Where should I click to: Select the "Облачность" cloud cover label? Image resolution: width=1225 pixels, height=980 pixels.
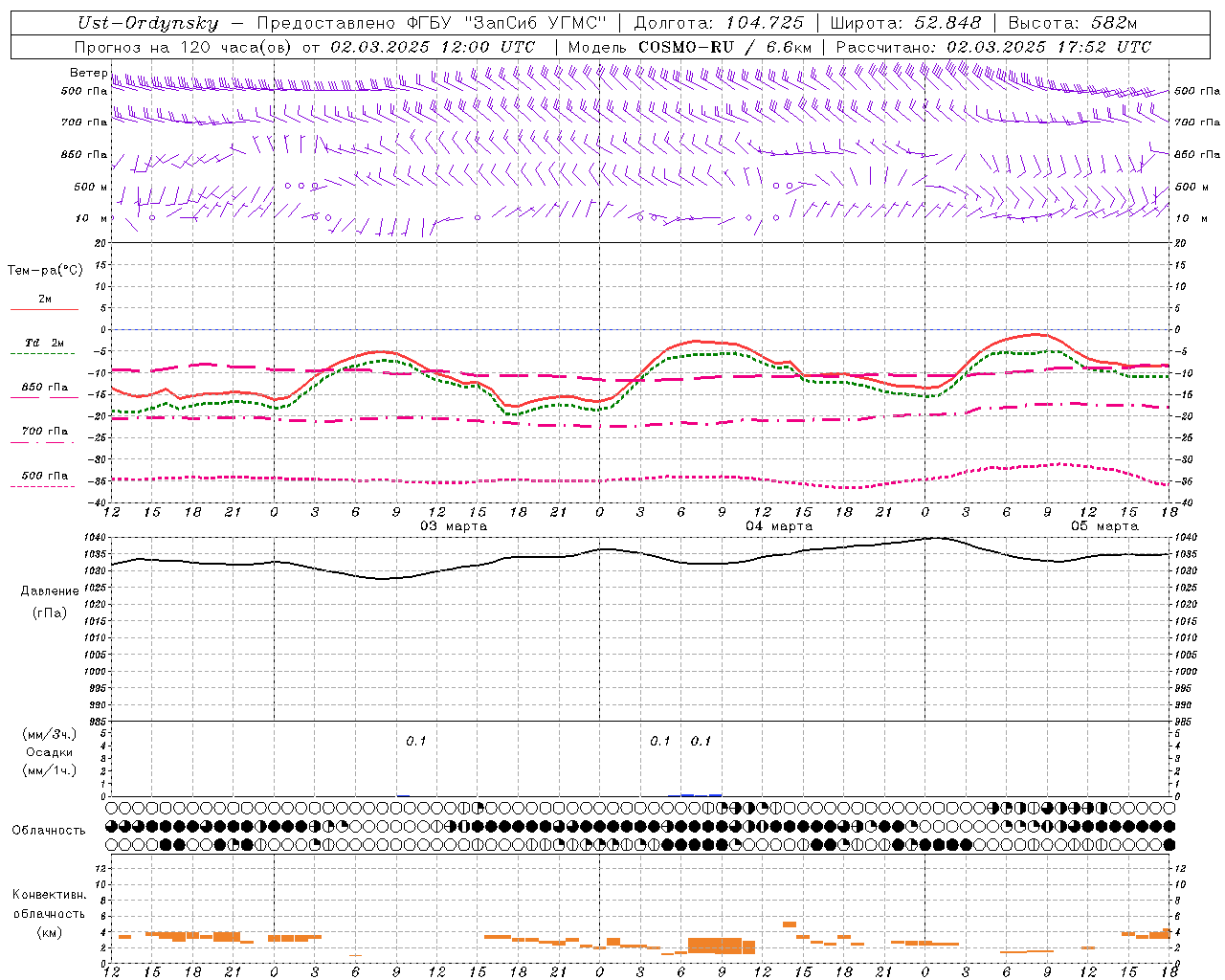point(49,831)
